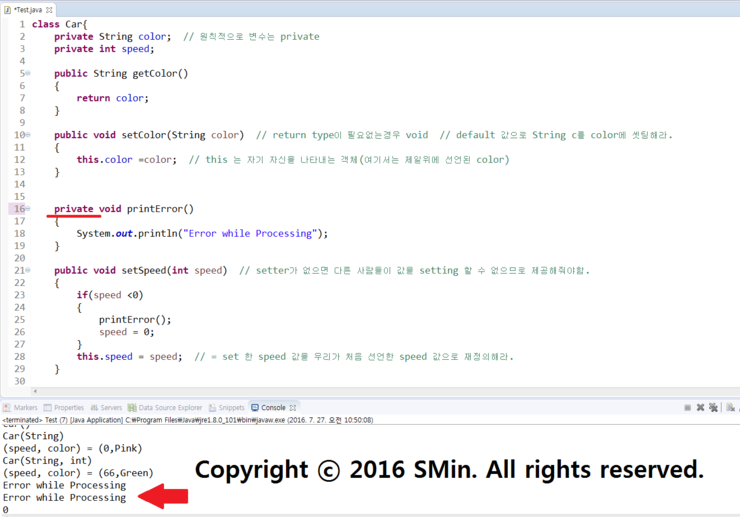Click the '0' console output line

pyautogui.click(x=5, y=509)
